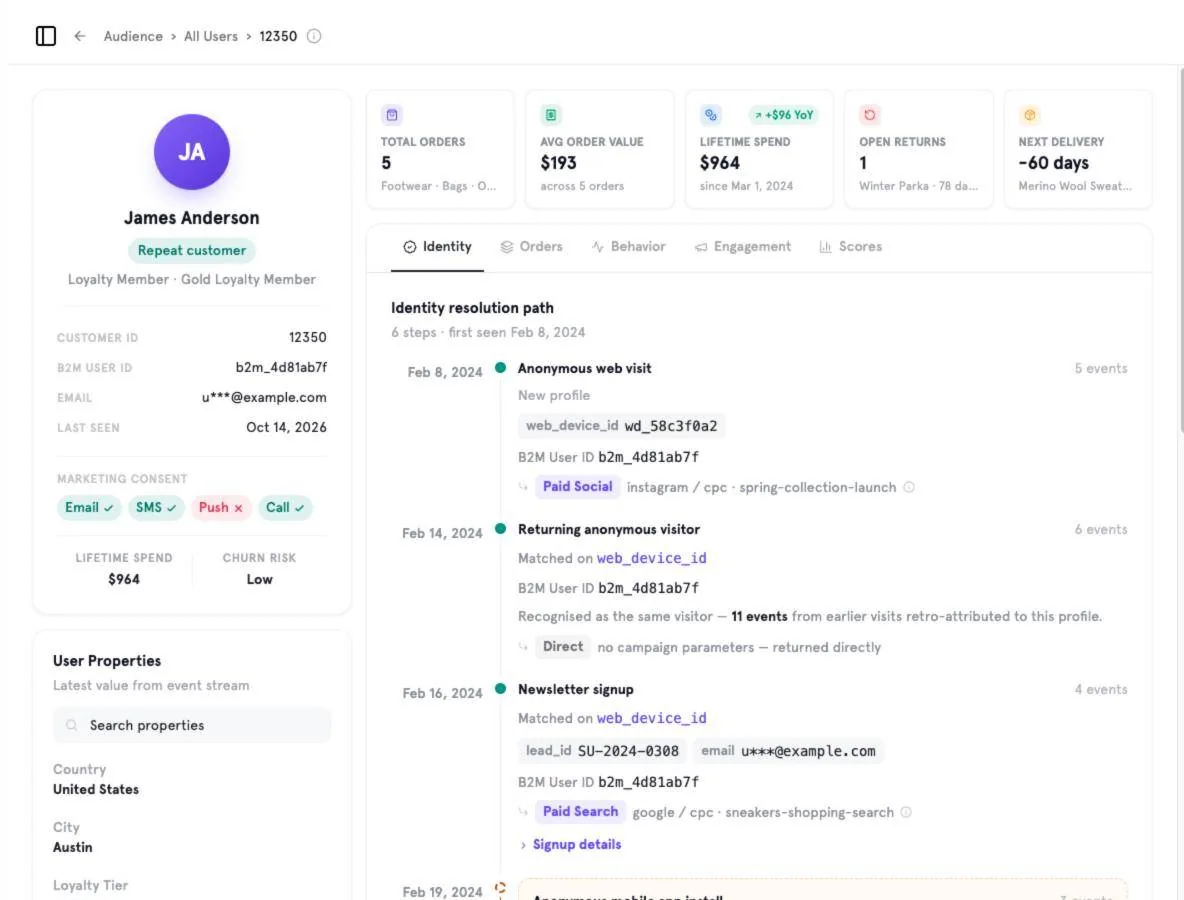The width and height of the screenshot is (1184, 900).
Task: Click the Paid Search badge
Action: 580,812
